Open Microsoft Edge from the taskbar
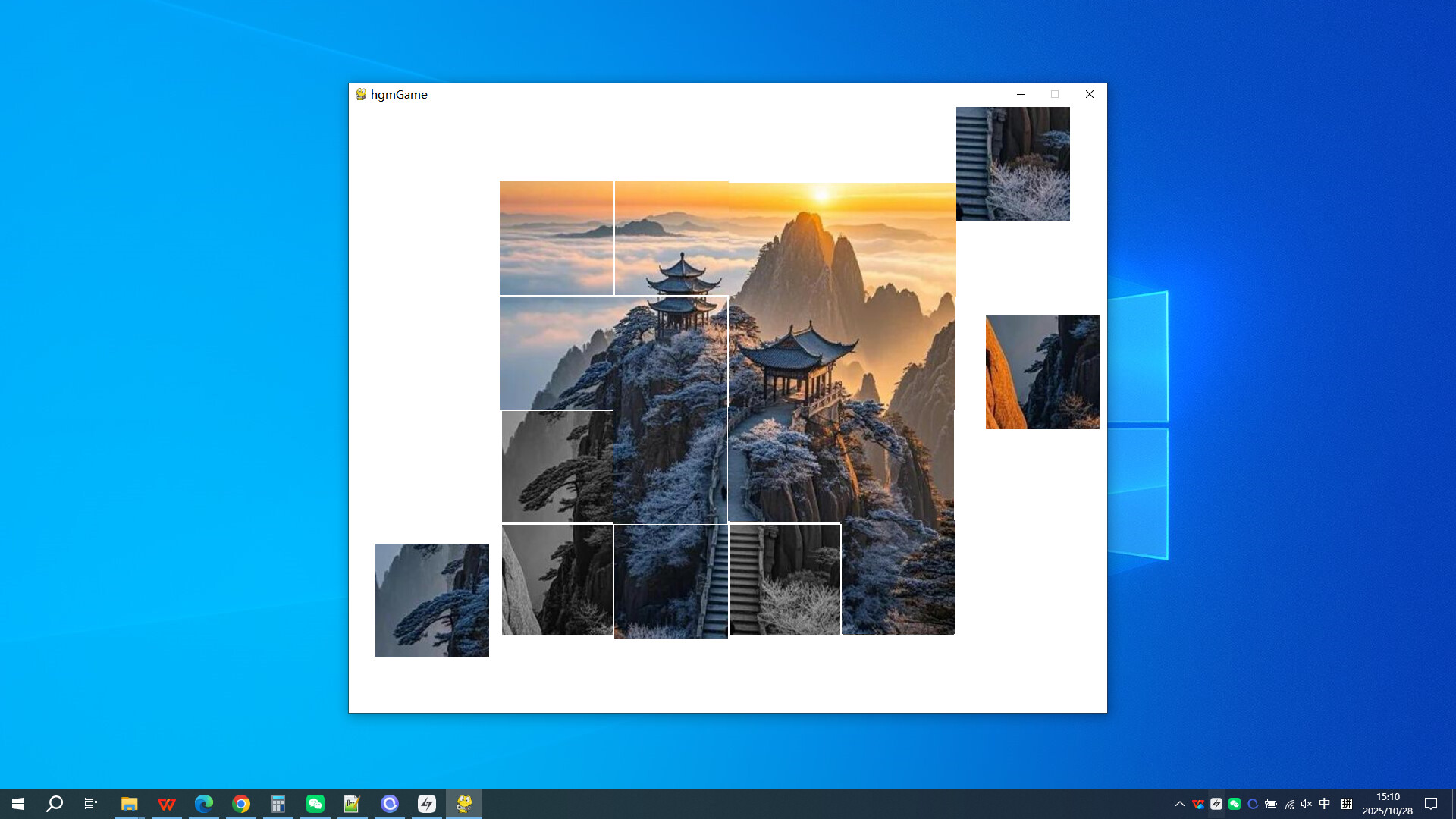 click(203, 803)
